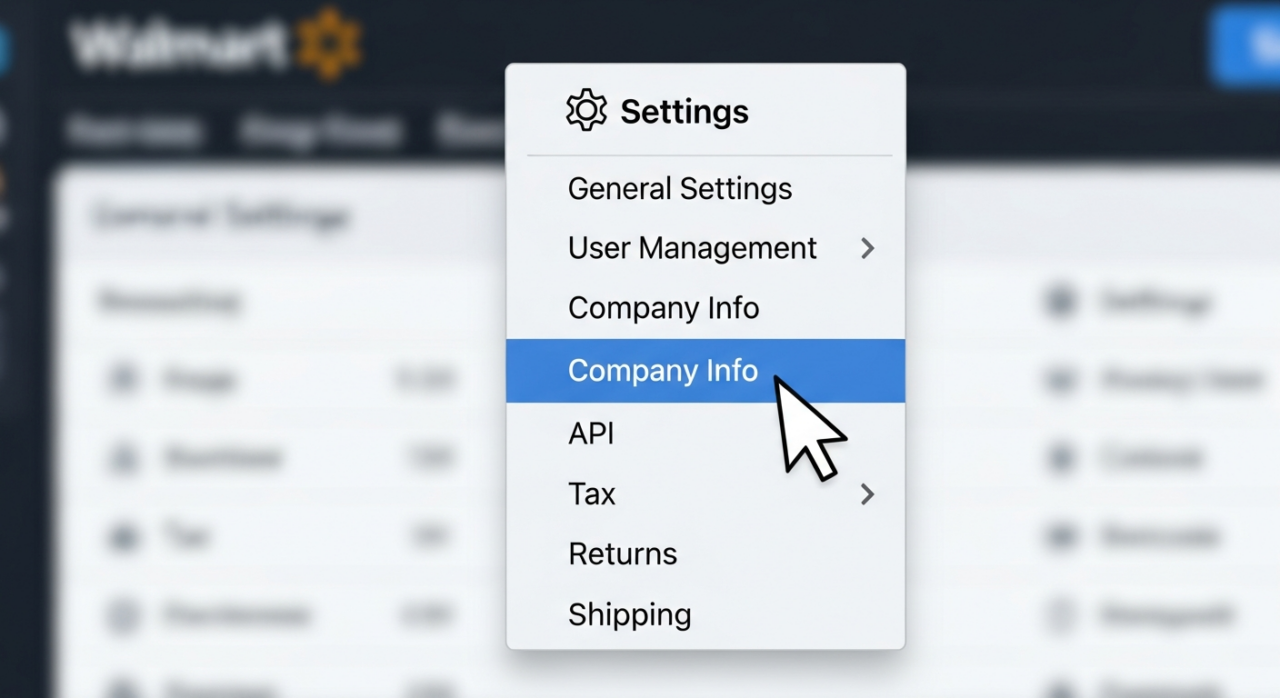
Task: Open Returns from the Settings menu
Action: pyautogui.click(x=622, y=553)
